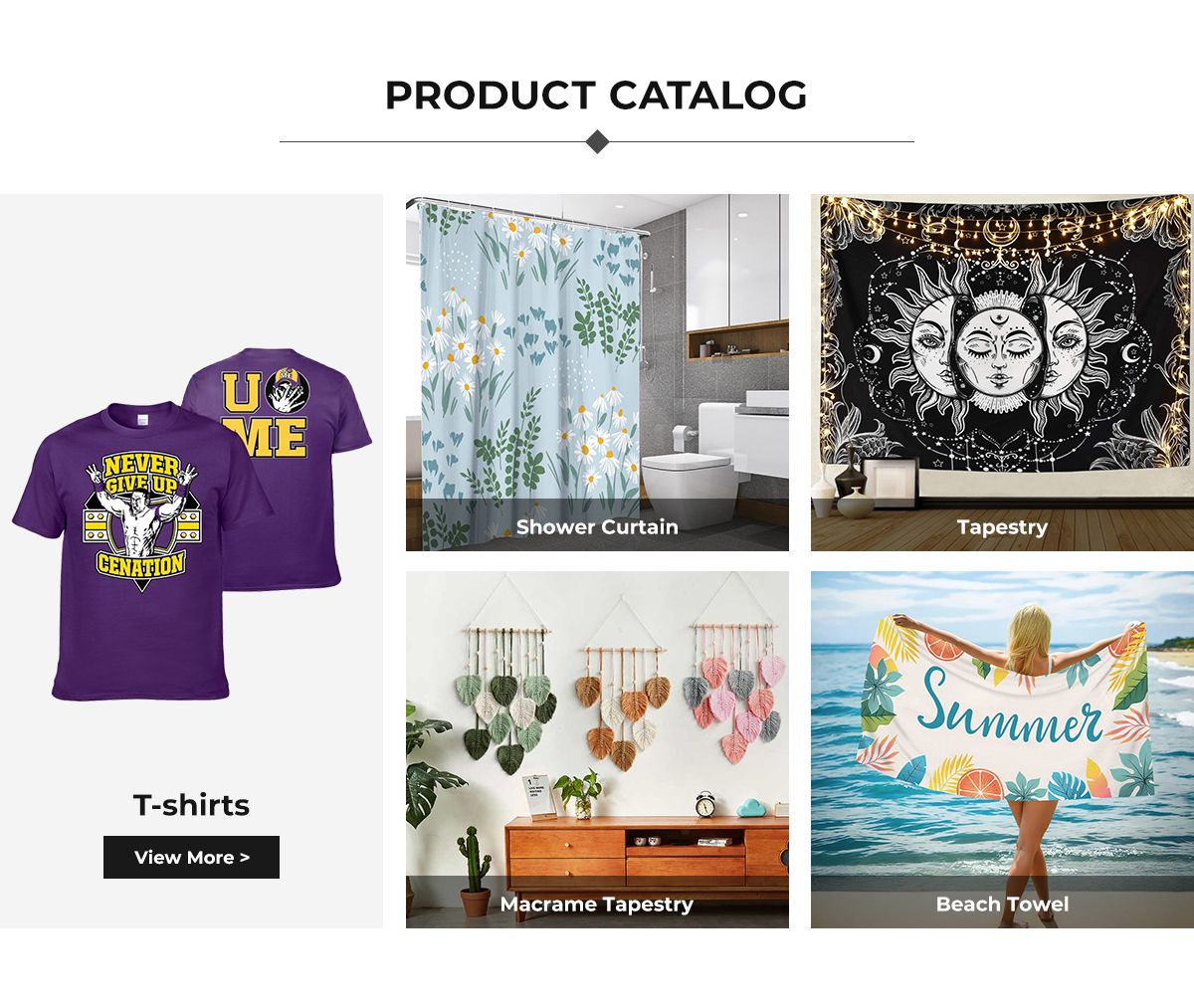Image resolution: width=1194 pixels, height=1008 pixels.
Task: Click the Summer text on the towel
Action: (x=1009, y=709)
